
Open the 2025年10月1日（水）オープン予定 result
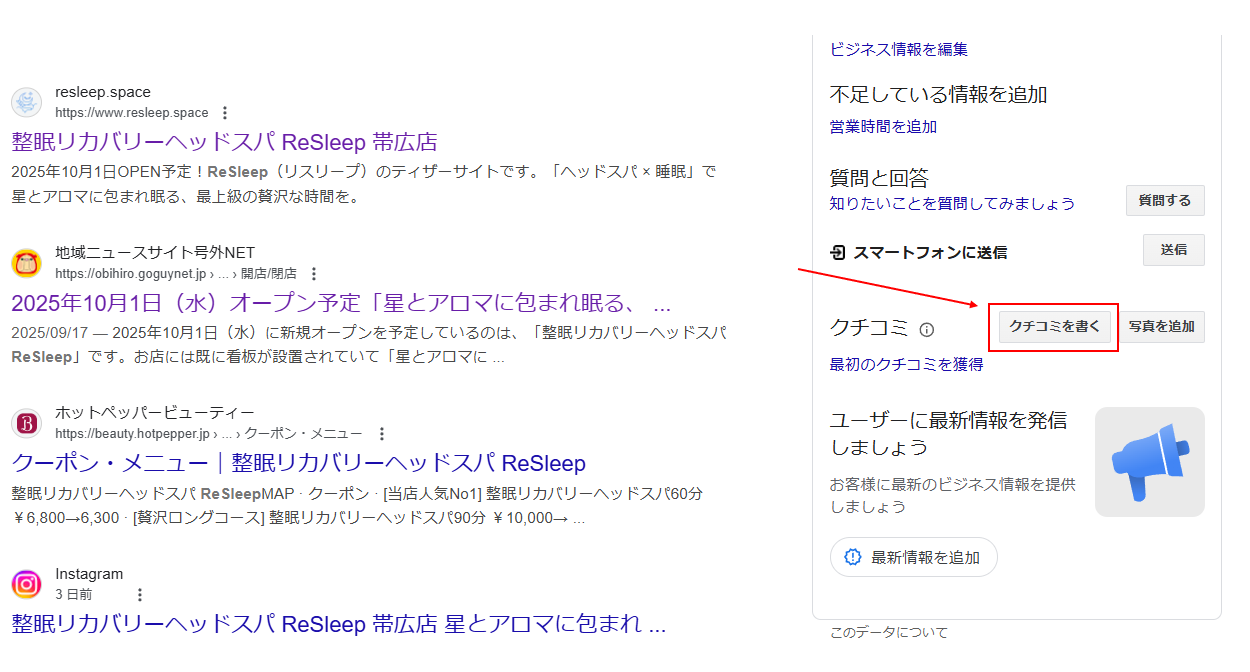[x=341, y=303]
